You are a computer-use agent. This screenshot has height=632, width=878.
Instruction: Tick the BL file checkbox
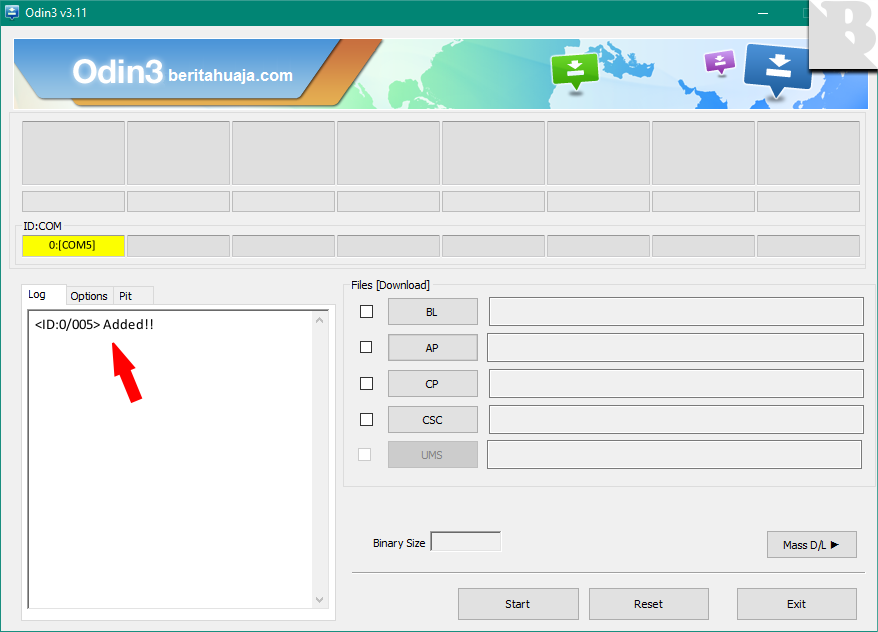pyautogui.click(x=366, y=312)
